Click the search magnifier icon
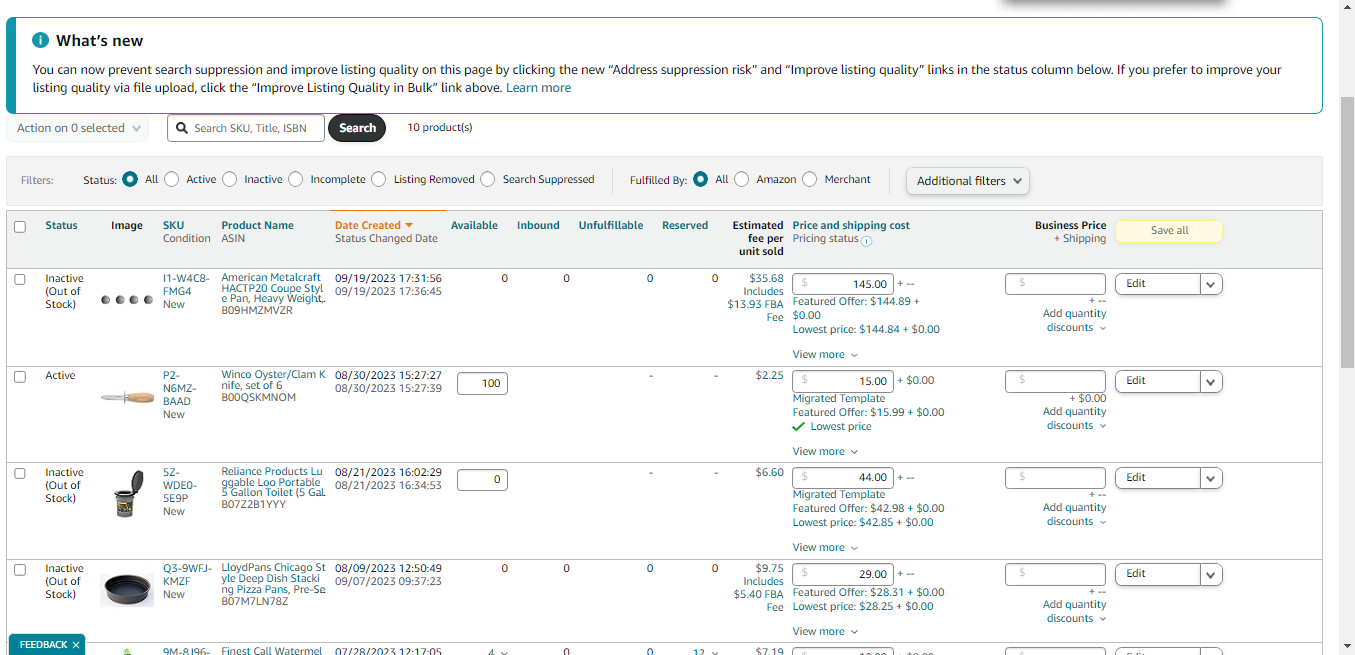The height and width of the screenshot is (655, 1355). [182, 128]
